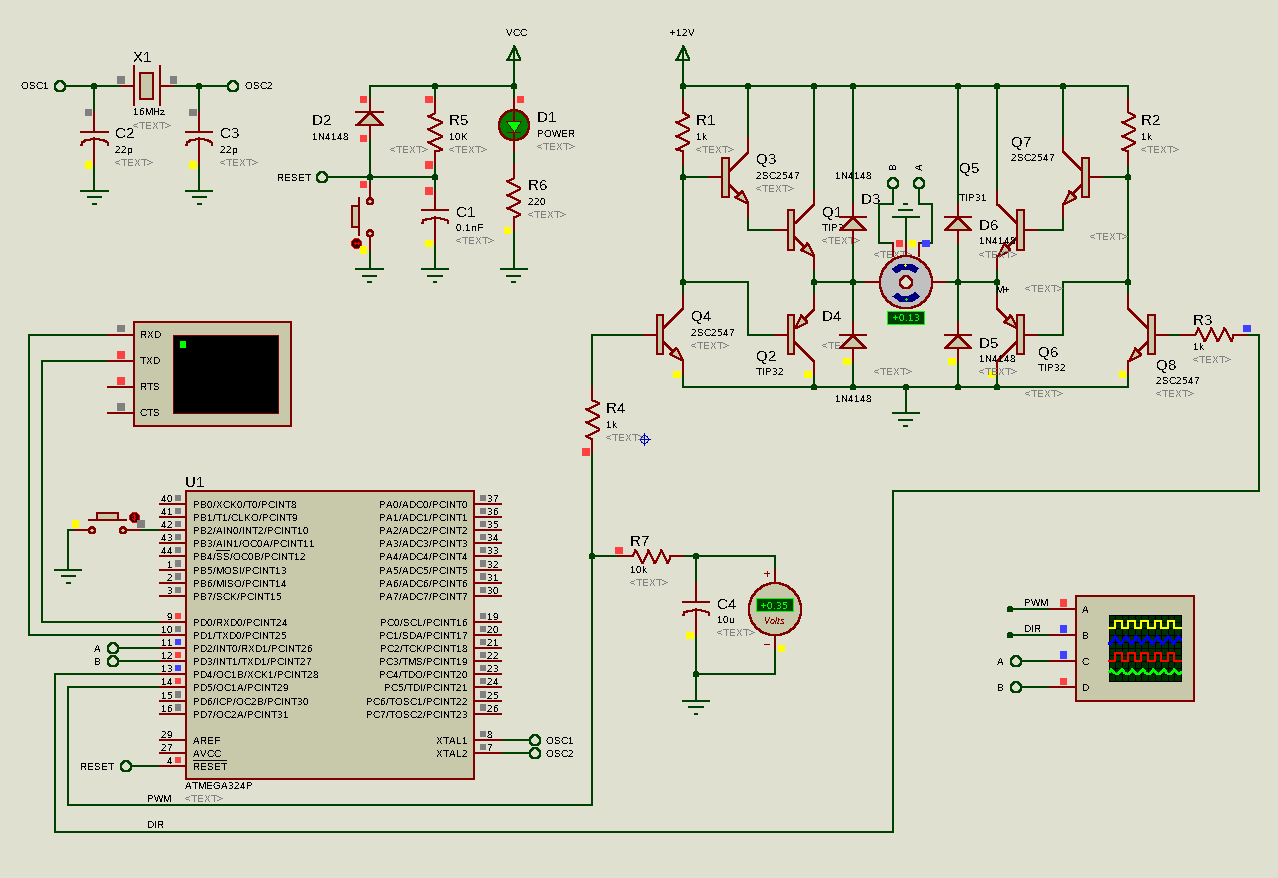Select resistor R5 10K
The width and height of the screenshot is (1278, 878).
tap(434, 133)
